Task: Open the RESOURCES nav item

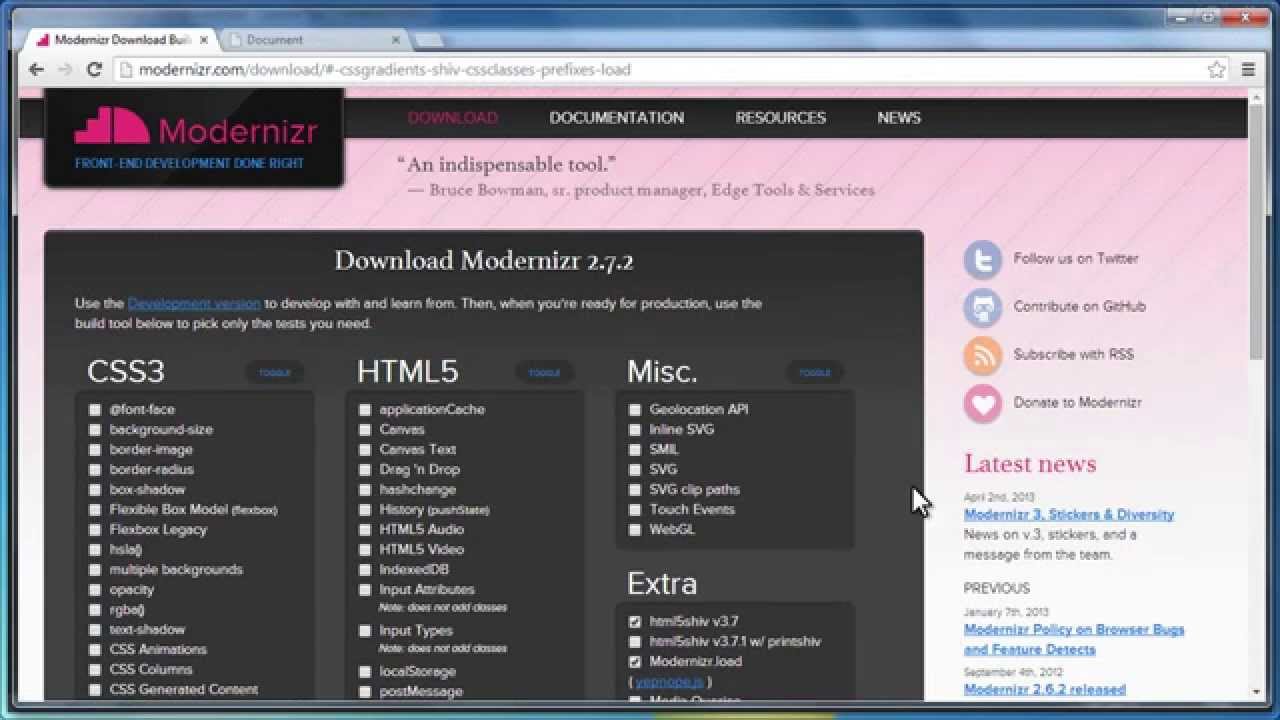Action: point(781,118)
